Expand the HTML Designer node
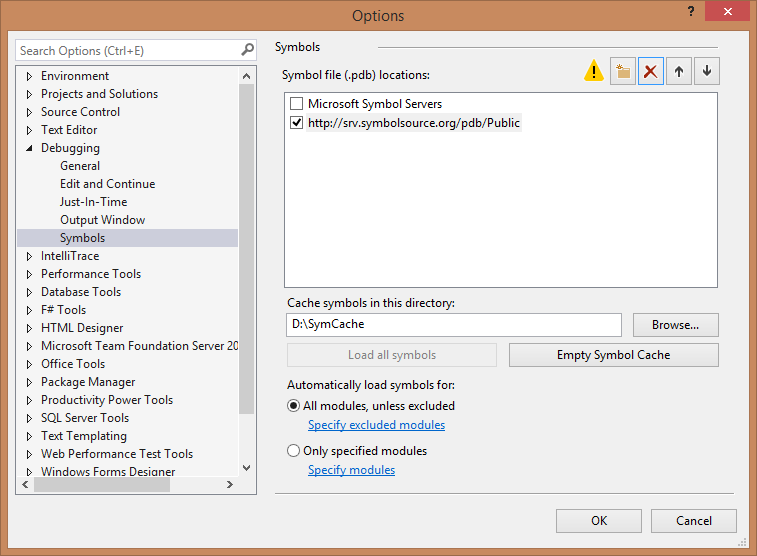Screen dimensions: 757x556 (29, 328)
